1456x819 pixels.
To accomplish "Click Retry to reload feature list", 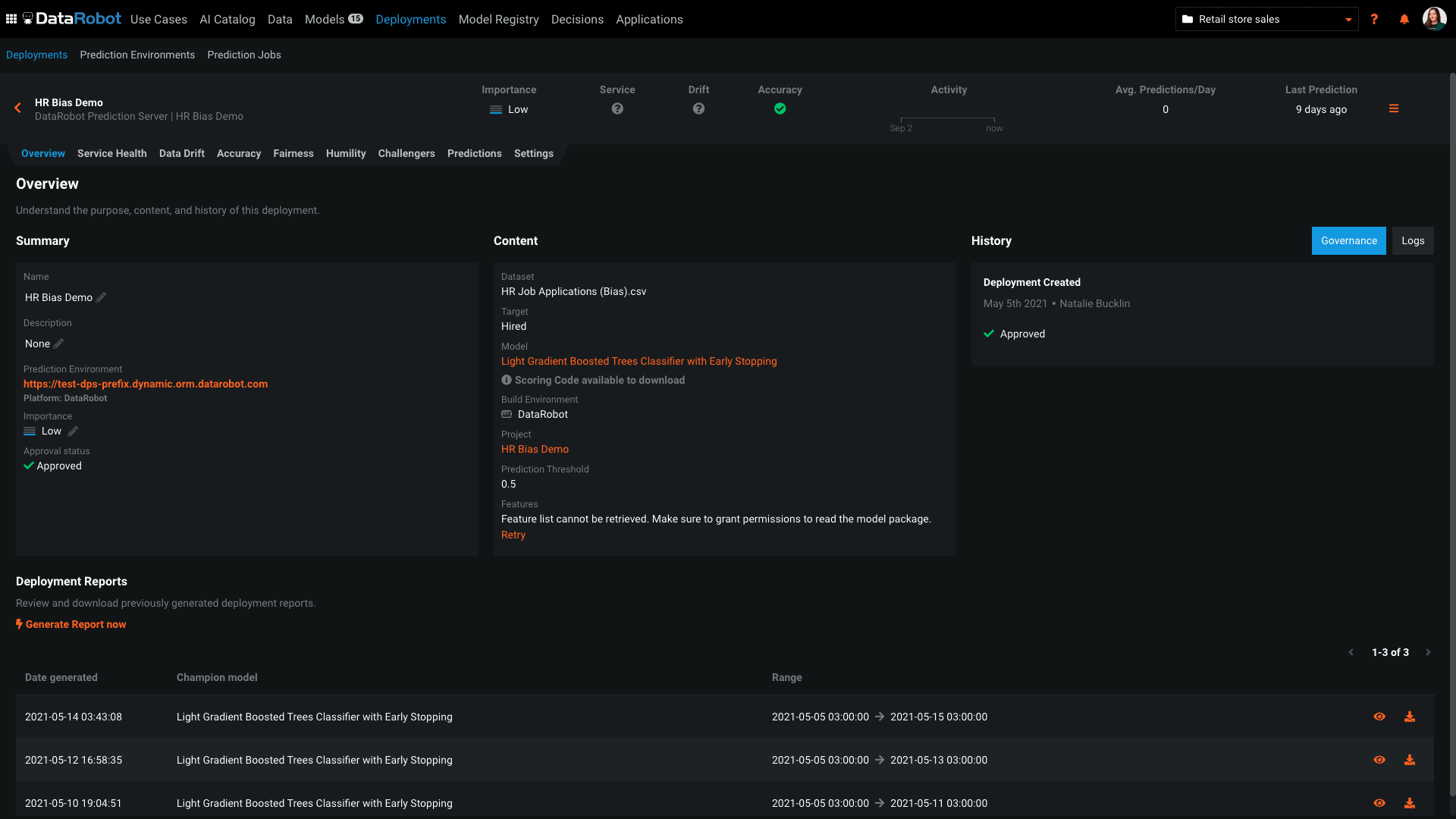I will point(513,535).
